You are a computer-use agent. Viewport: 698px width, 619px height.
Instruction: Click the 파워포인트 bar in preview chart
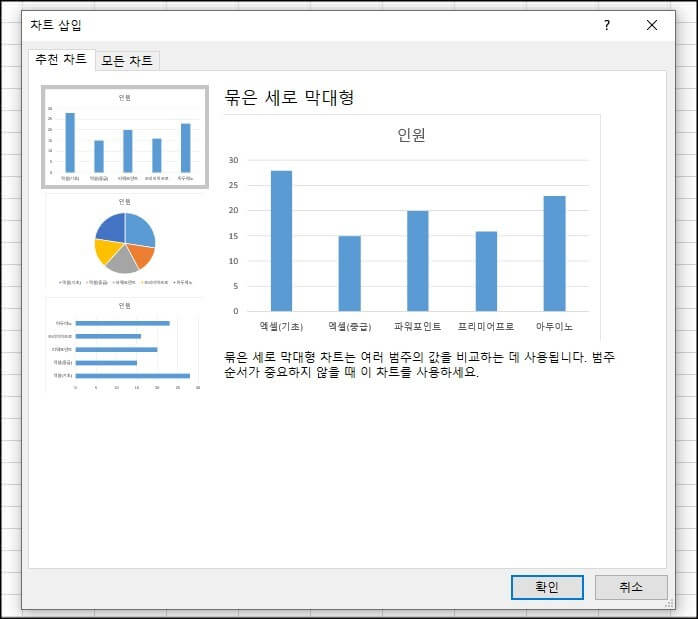(x=418, y=261)
